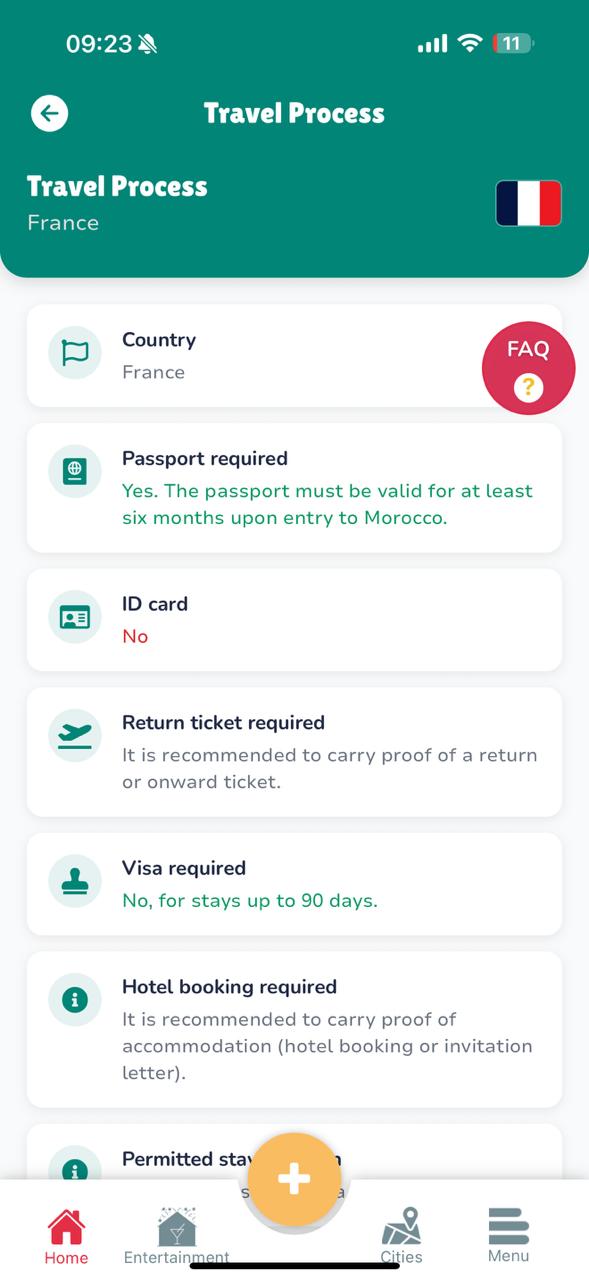The height and width of the screenshot is (1280, 589).
Task: Open the FAQ help bubble
Action: [x=528, y=350]
